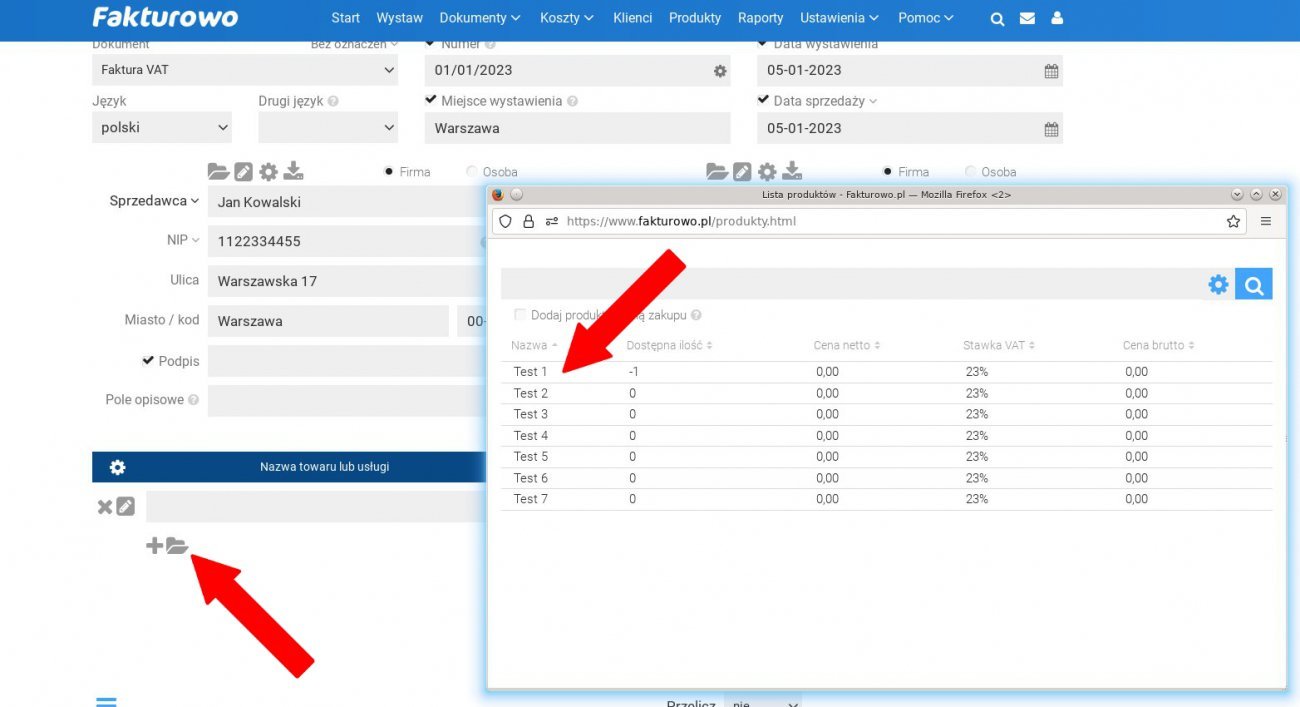Sort products by Nazwa column header
Screen dimensions: 1300x707
coord(534,345)
